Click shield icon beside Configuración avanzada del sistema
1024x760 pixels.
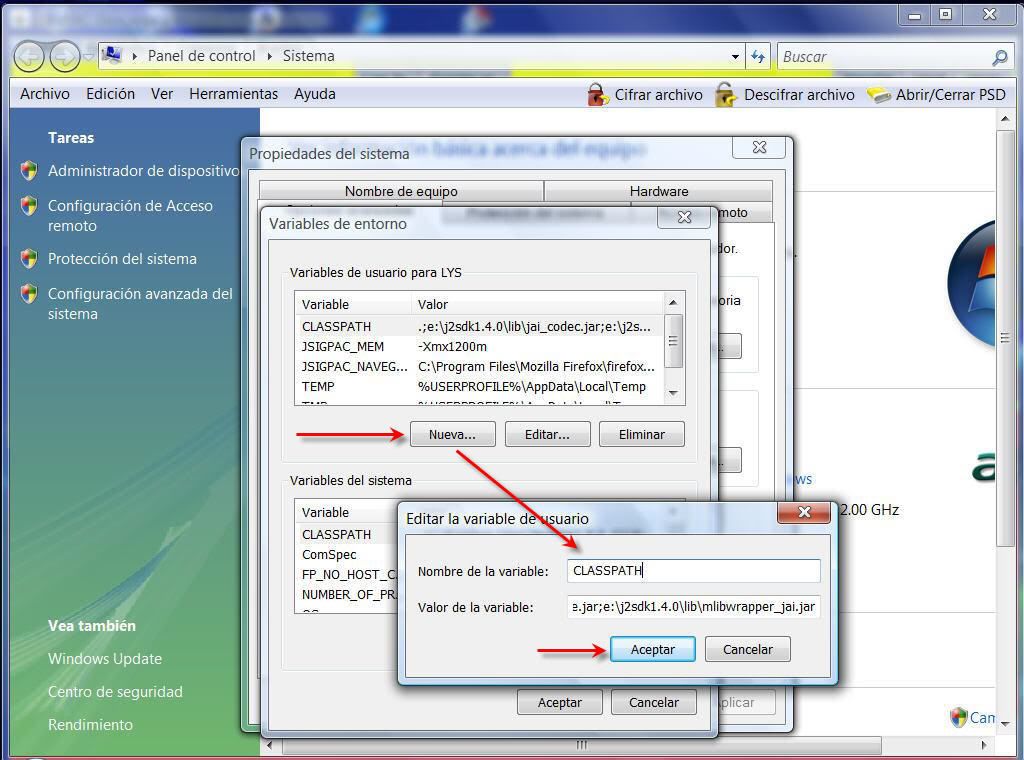point(29,294)
